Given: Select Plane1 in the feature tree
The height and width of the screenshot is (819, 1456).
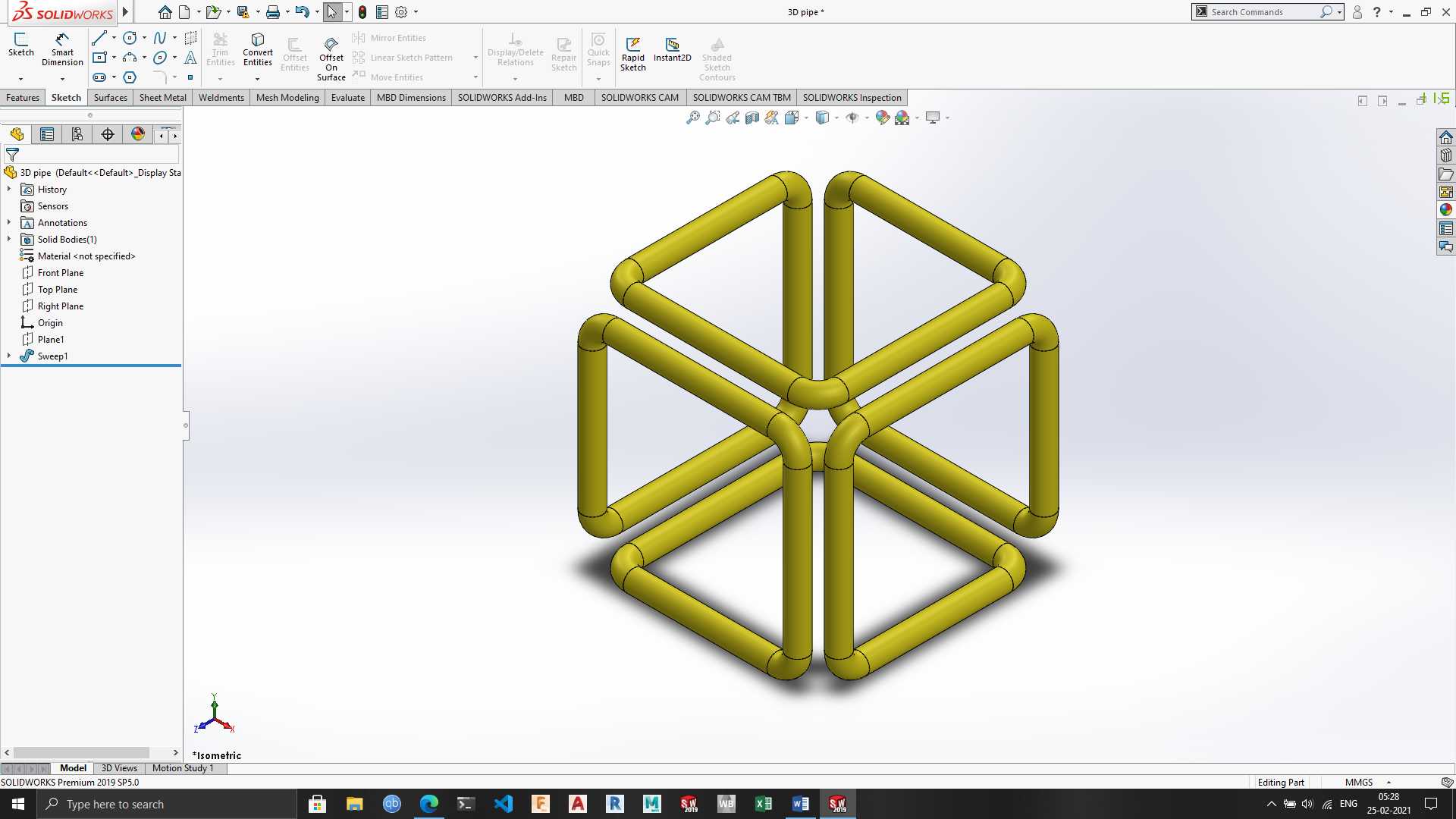Looking at the screenshot, I should 51,340.
